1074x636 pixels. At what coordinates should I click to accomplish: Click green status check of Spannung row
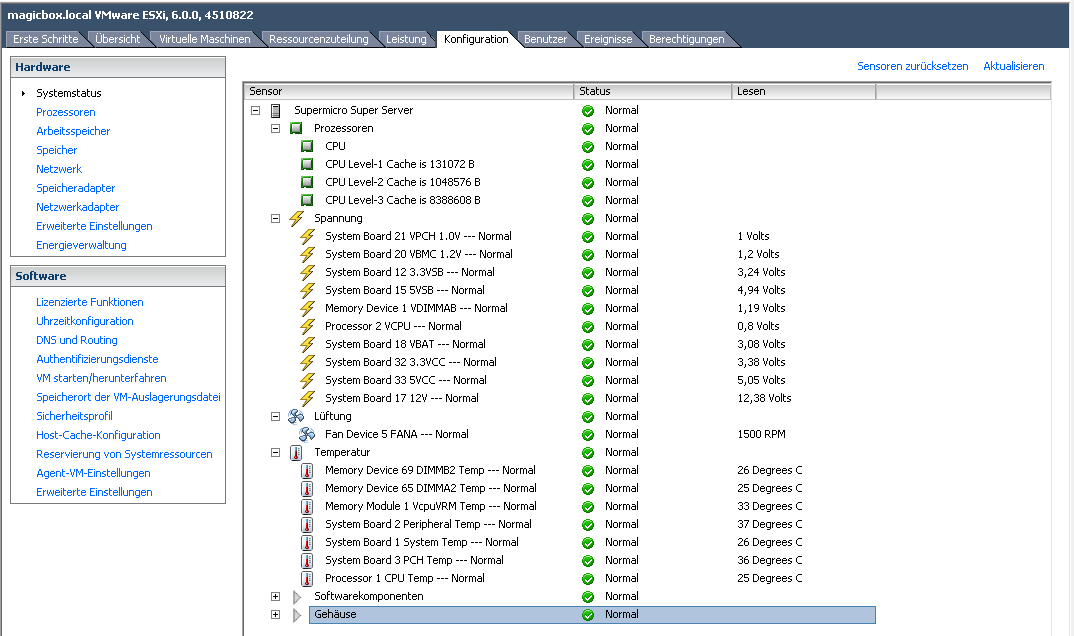point(588,219)
